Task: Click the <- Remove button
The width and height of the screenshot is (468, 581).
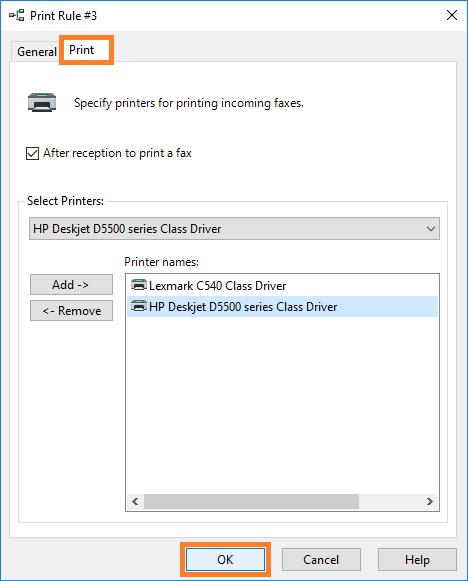Action: coord(71,311)
